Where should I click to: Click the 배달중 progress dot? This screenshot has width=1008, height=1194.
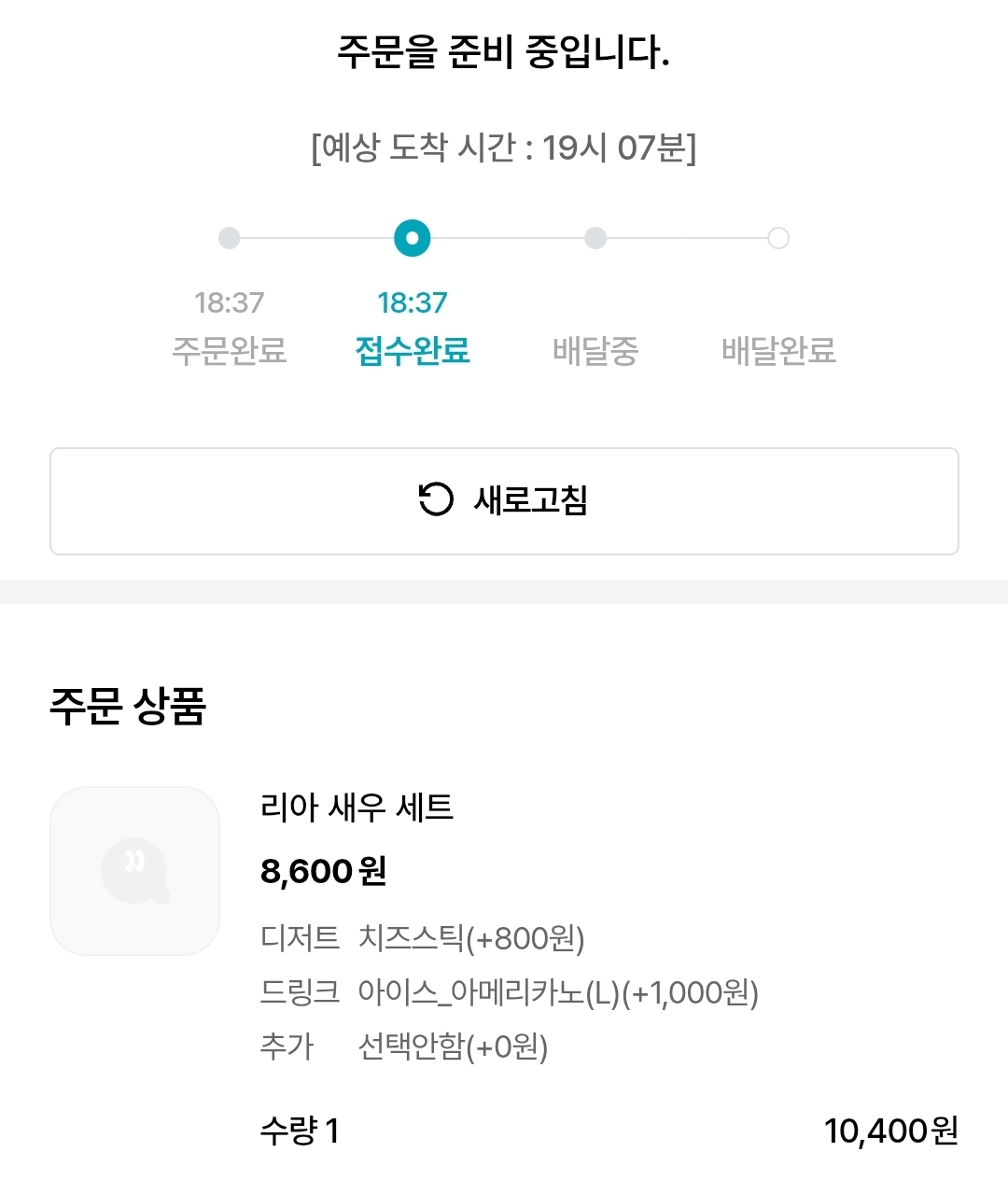[595, 238]
